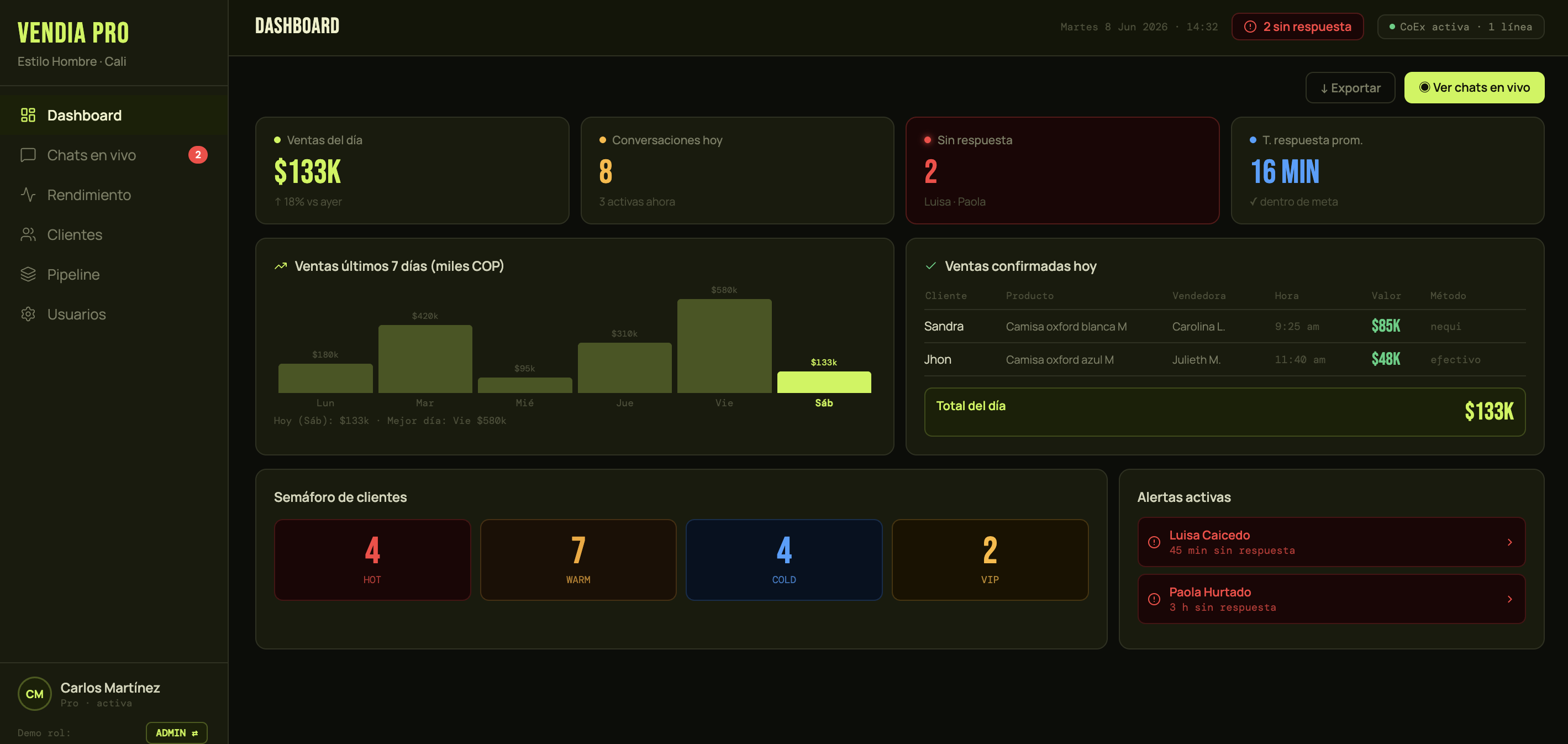The height and width of the screenshot is (744, 1568).
Task: Click the Carlos Martínez user name
Action: coord(110,688)
